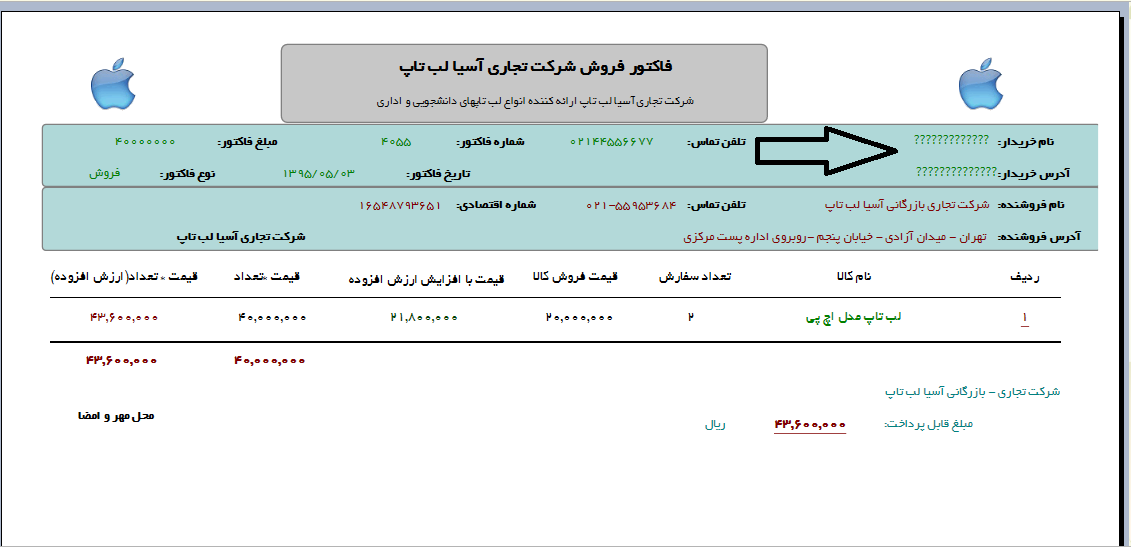The height and width of the screenshot is (547, 1131).
Task: Click the green invoice type value فروش
Action: [105, 174]
